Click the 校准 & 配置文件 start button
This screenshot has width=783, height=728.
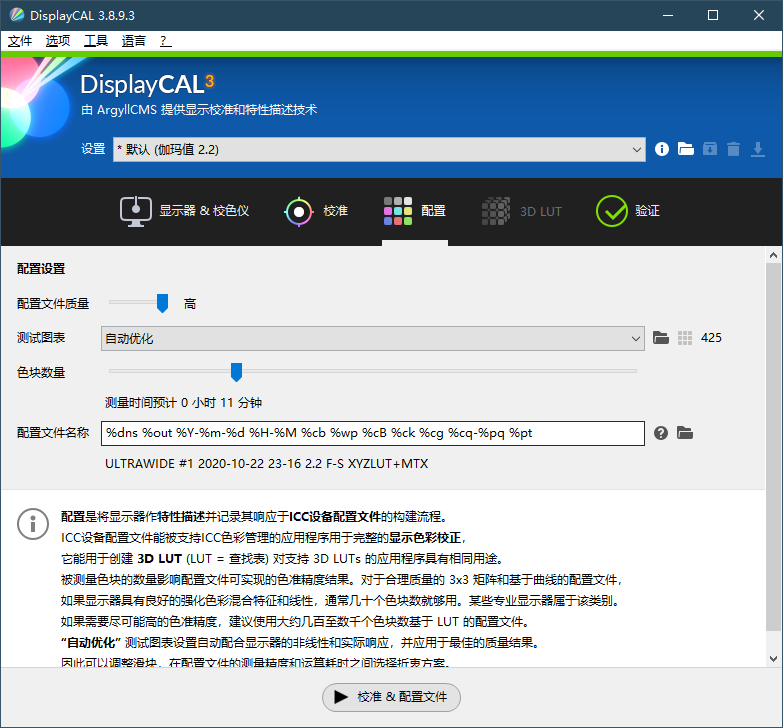(391, 697)
